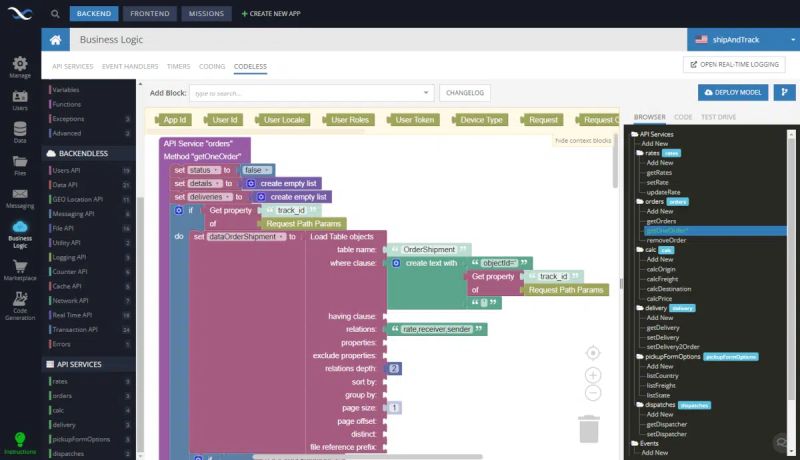The image size is (800, 460).
Task: Select the CODELESS tab
Action: click(x=250, y=66)
